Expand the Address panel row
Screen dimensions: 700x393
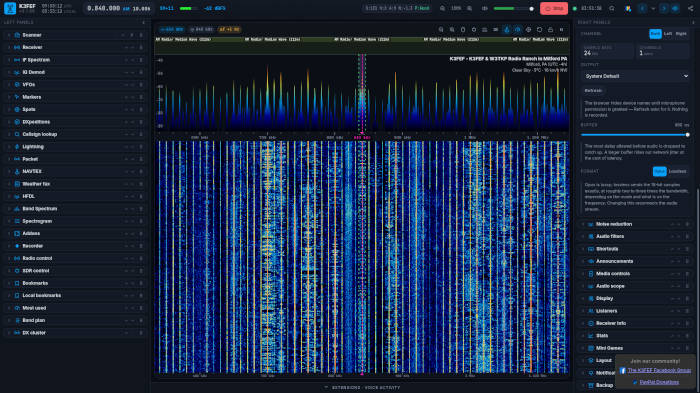pyautogui.click(x=74, y=234)
